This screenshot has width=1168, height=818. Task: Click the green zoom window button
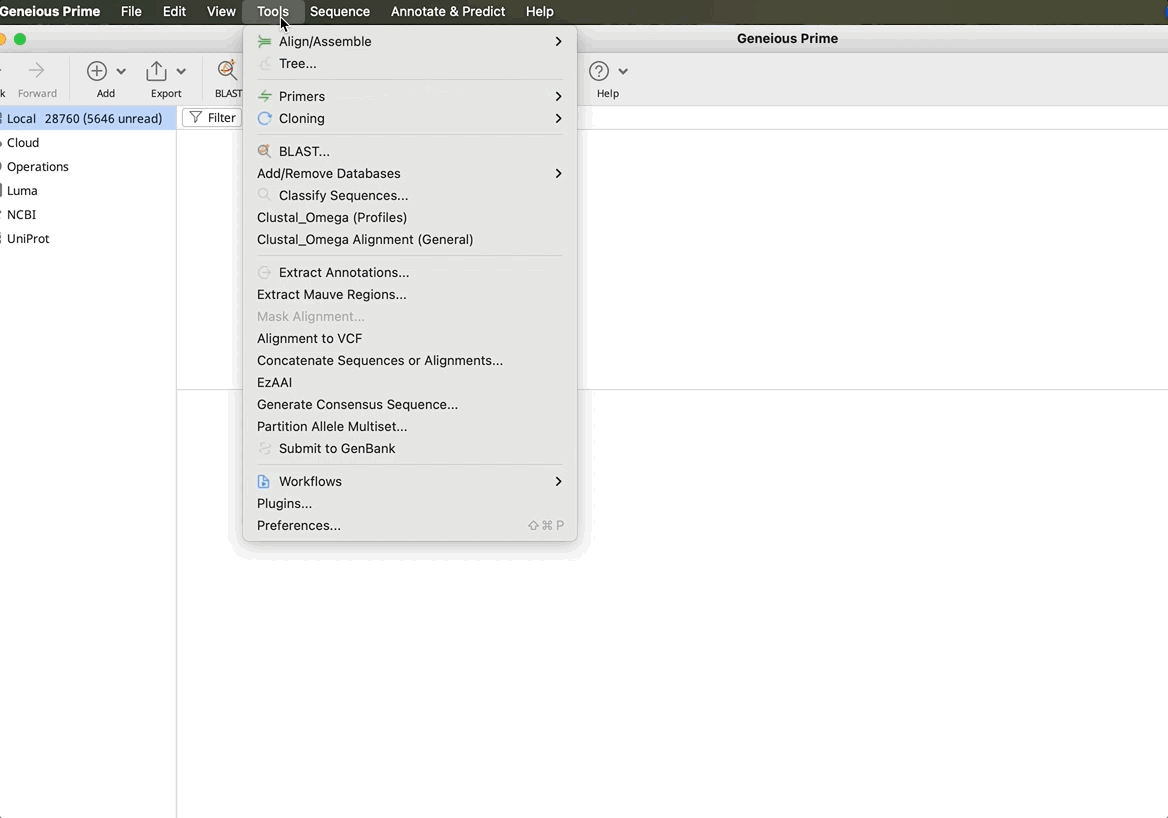tap(20, 39)
